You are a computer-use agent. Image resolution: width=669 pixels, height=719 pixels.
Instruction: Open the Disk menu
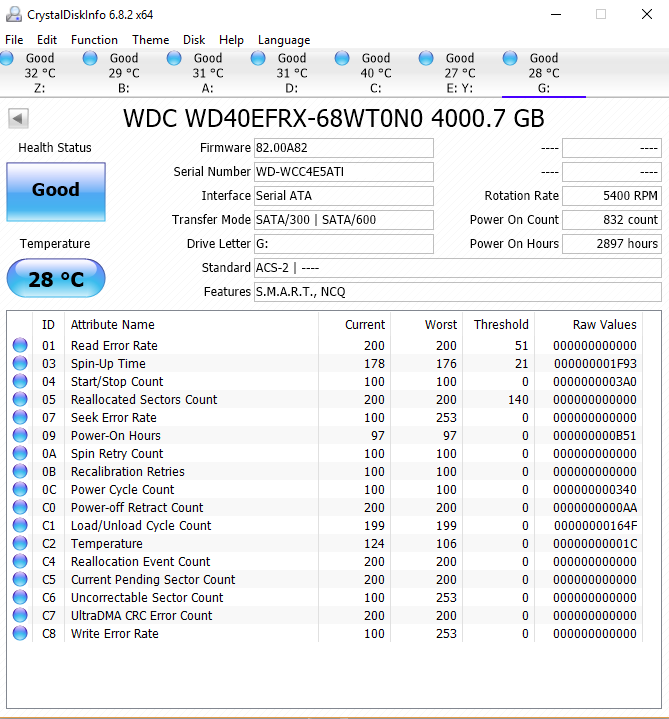coord(194,40)
